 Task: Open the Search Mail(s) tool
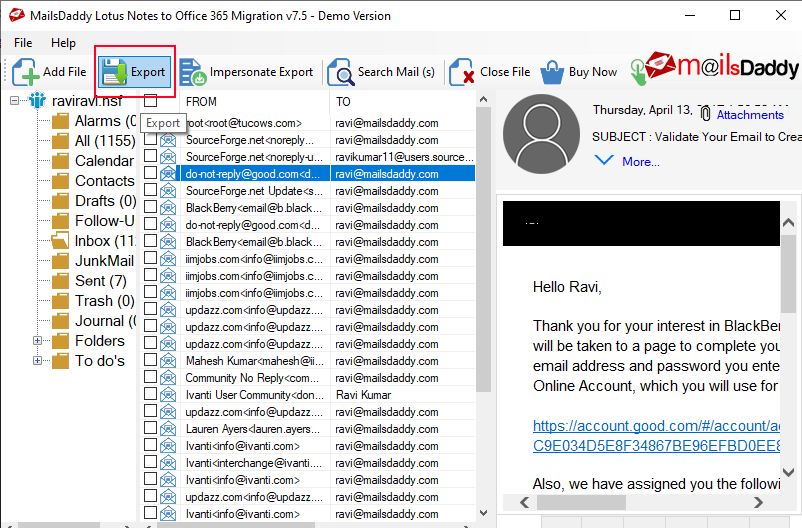tap(381, 72)
